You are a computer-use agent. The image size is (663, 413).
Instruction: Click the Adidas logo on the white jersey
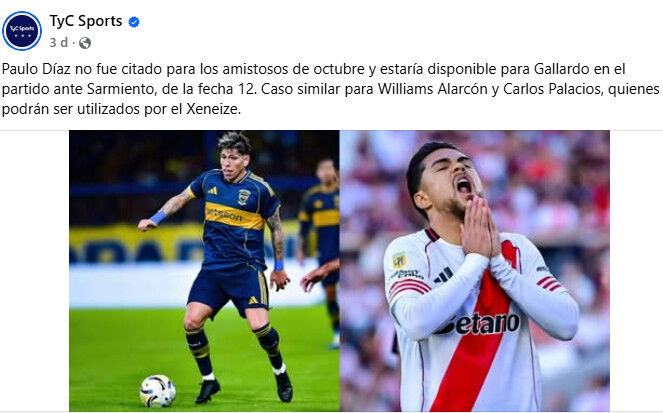pos(443,275)
